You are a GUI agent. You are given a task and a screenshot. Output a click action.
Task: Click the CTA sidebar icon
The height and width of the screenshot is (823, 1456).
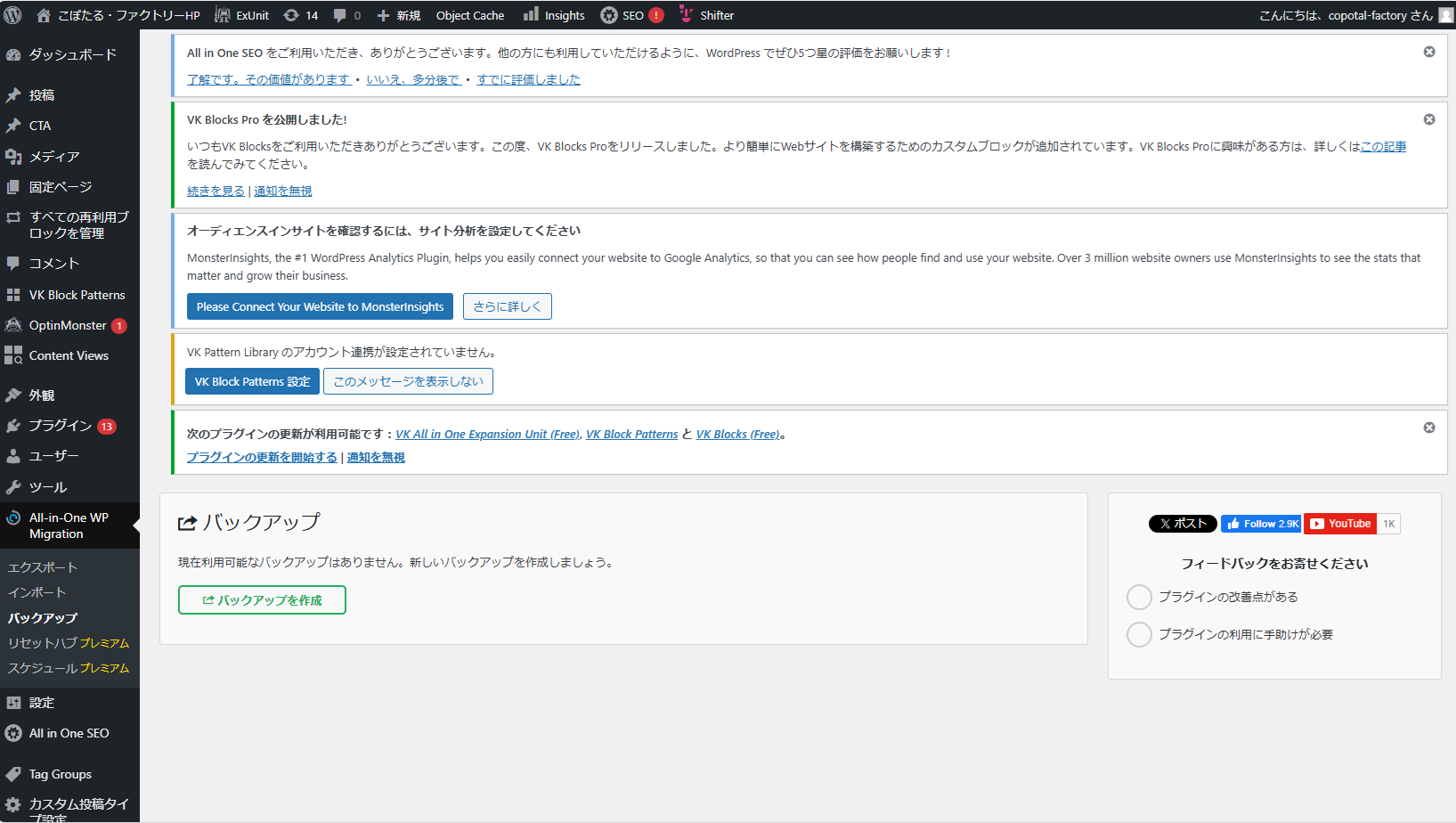(13, 126)
